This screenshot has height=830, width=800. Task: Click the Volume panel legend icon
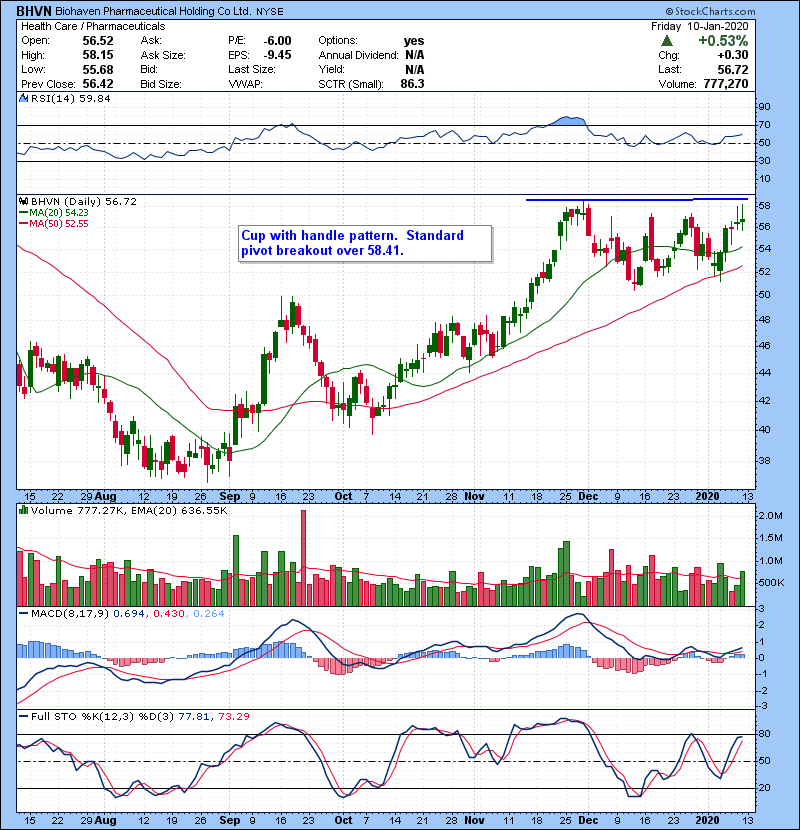[x=22, y=512]
